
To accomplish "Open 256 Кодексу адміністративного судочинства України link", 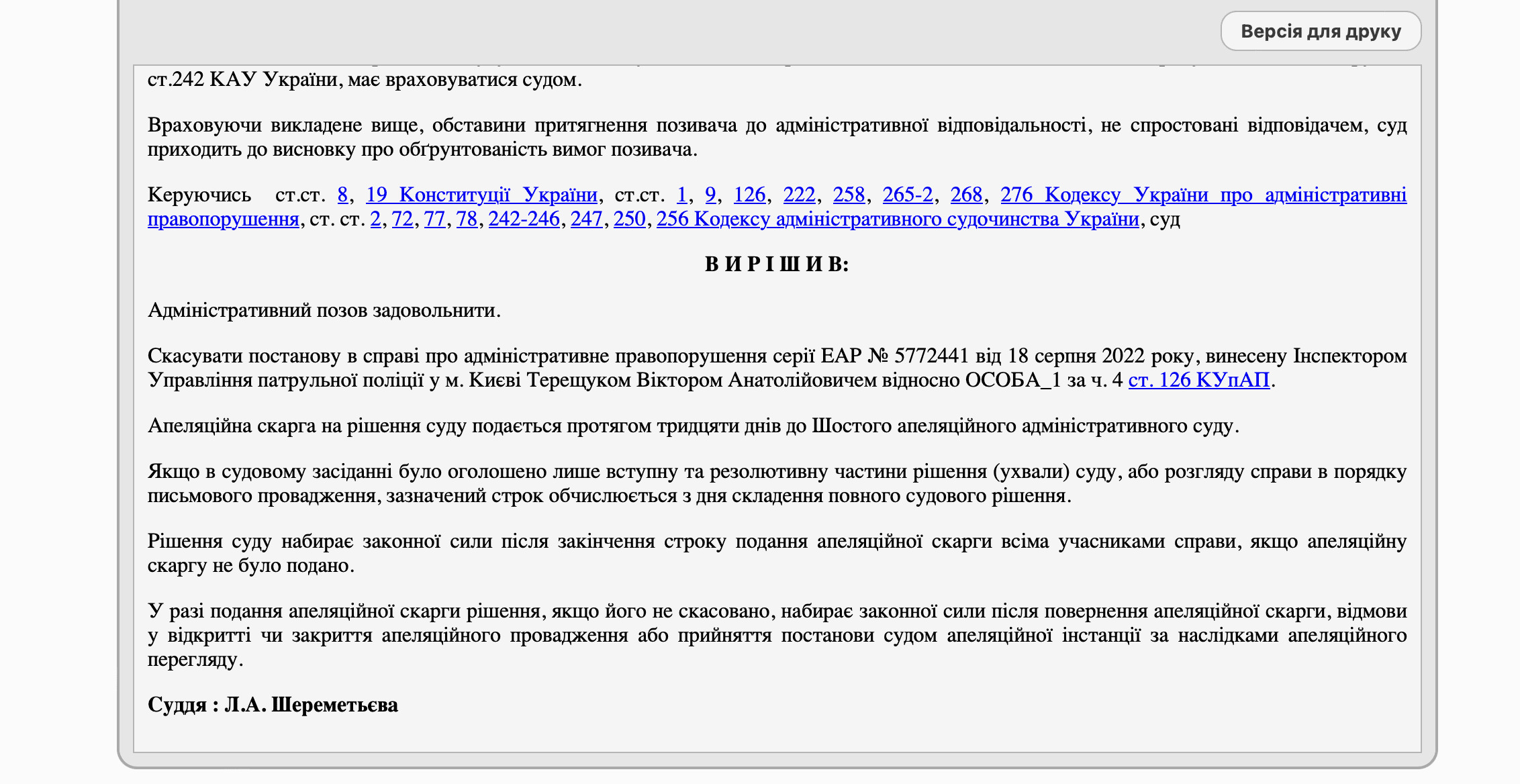I will click(x=898, y=219).
